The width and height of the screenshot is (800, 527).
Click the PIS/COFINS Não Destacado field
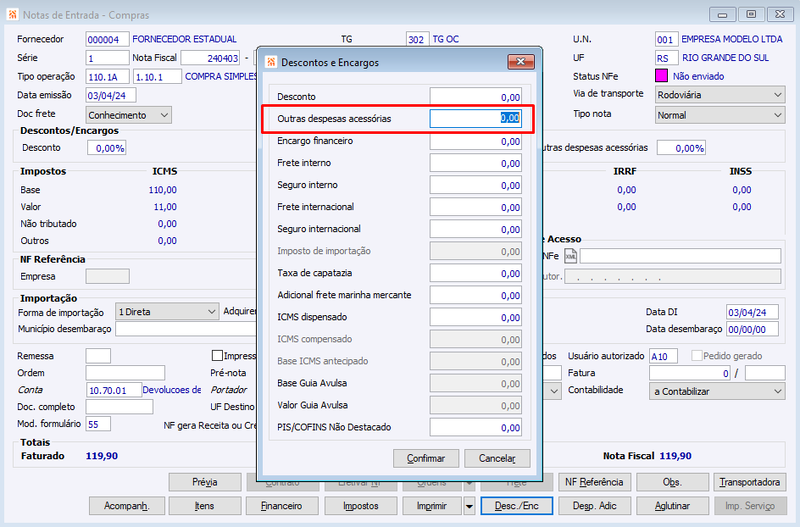point(476,427)
